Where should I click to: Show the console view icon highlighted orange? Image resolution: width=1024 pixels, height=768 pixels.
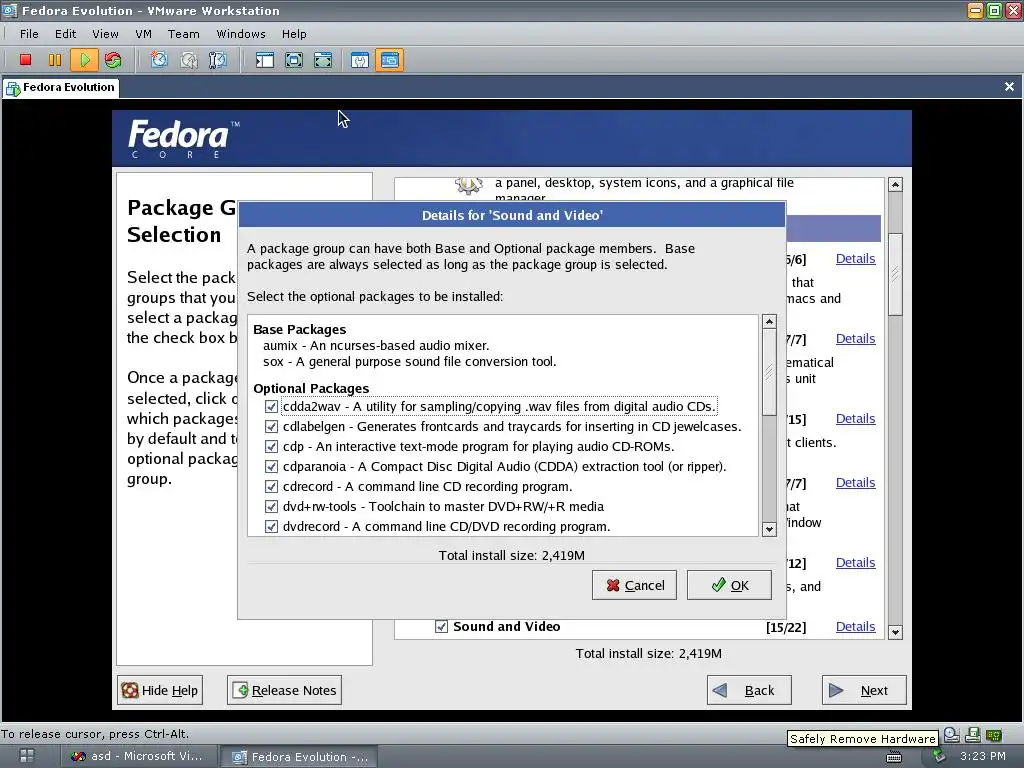(389, 60)
